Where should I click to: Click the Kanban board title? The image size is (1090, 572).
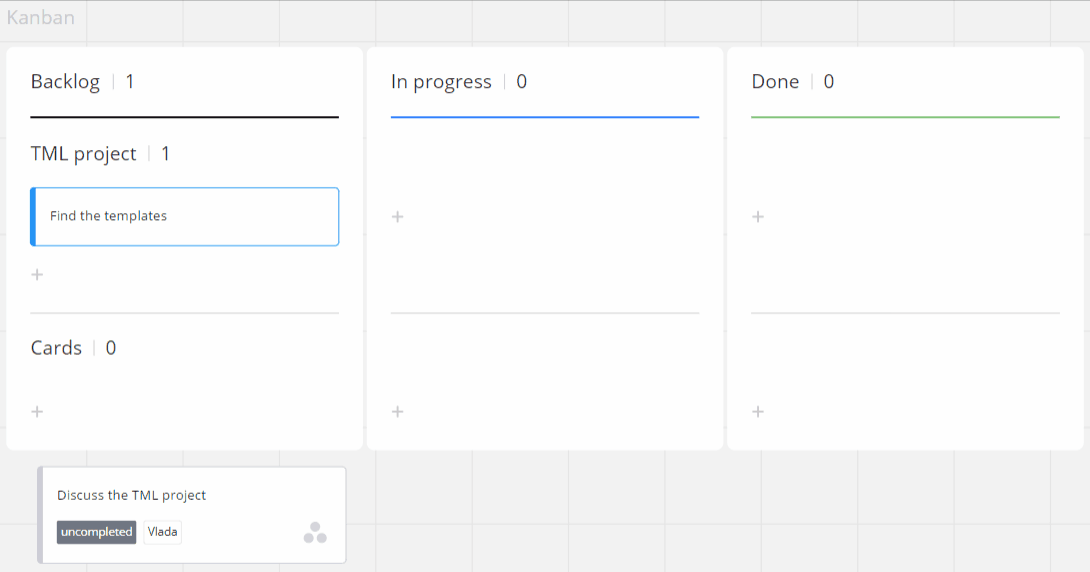pyautogui.click(x=40, y=17)
